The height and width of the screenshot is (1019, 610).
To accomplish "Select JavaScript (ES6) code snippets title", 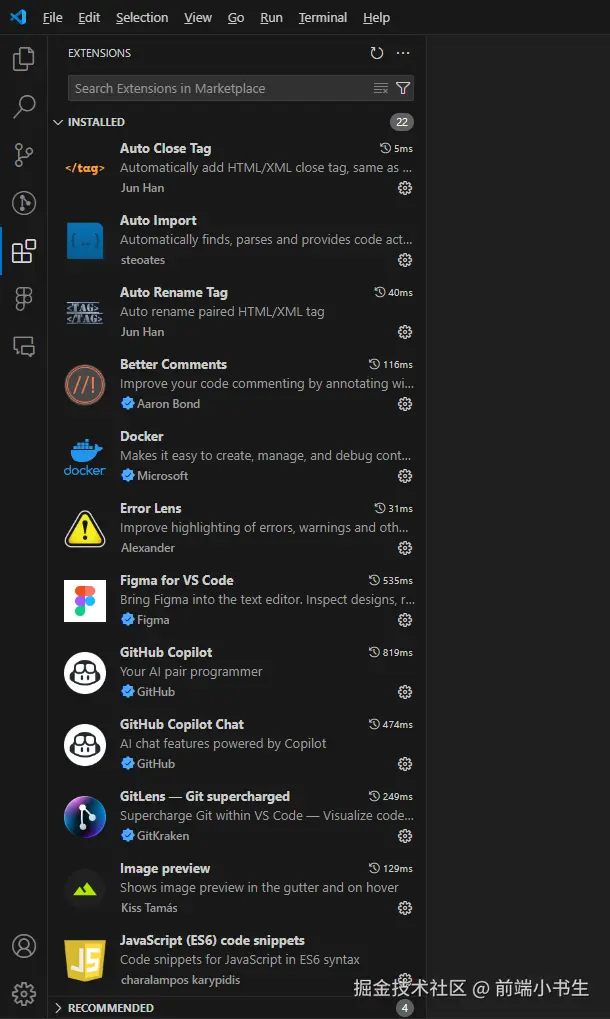I will pyautogui.click(x=212, y=940).
